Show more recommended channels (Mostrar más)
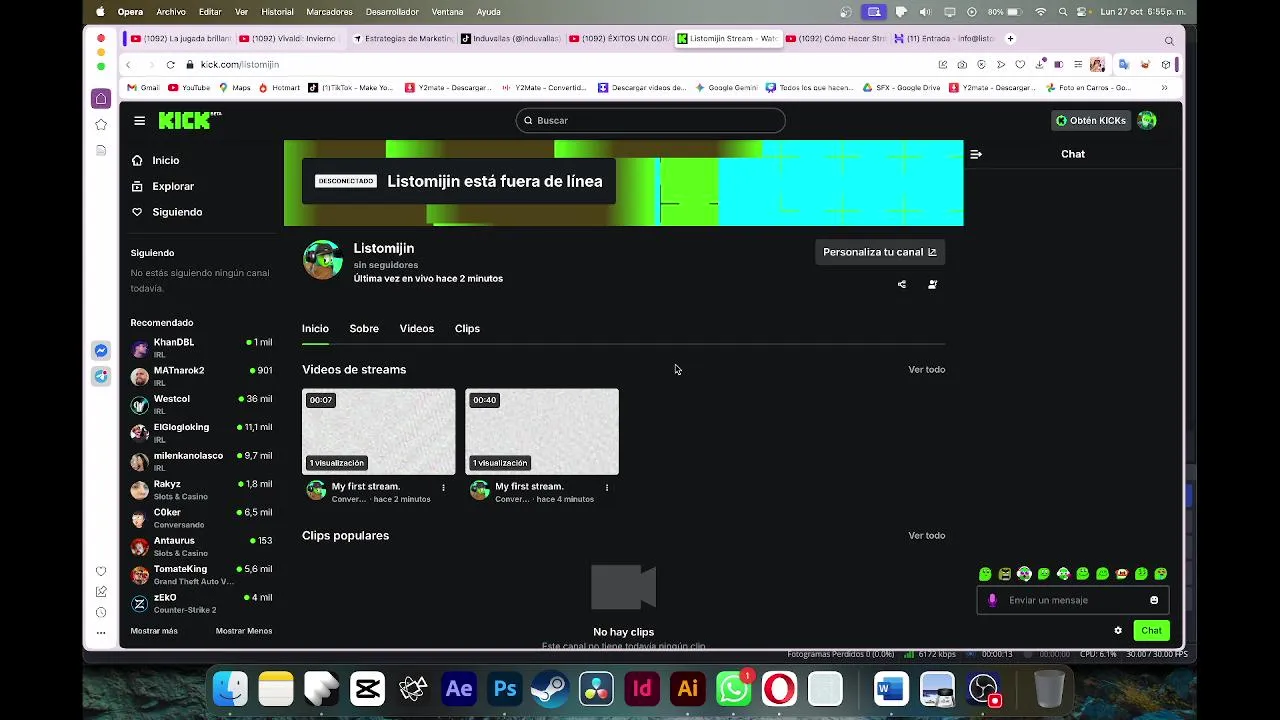Image resolution: width=1280 pixels, height=720 pixels. (154, 631)
